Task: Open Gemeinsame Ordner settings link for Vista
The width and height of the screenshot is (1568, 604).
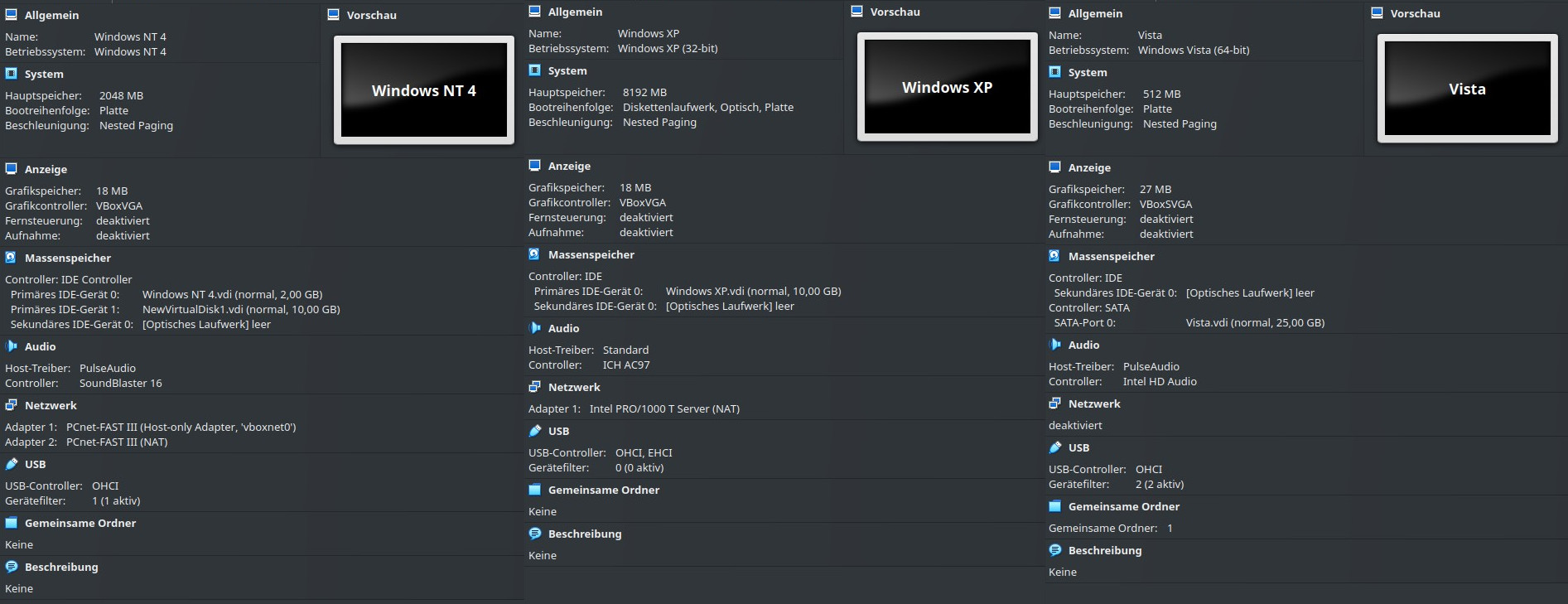Action: [x=1124, y=506]
